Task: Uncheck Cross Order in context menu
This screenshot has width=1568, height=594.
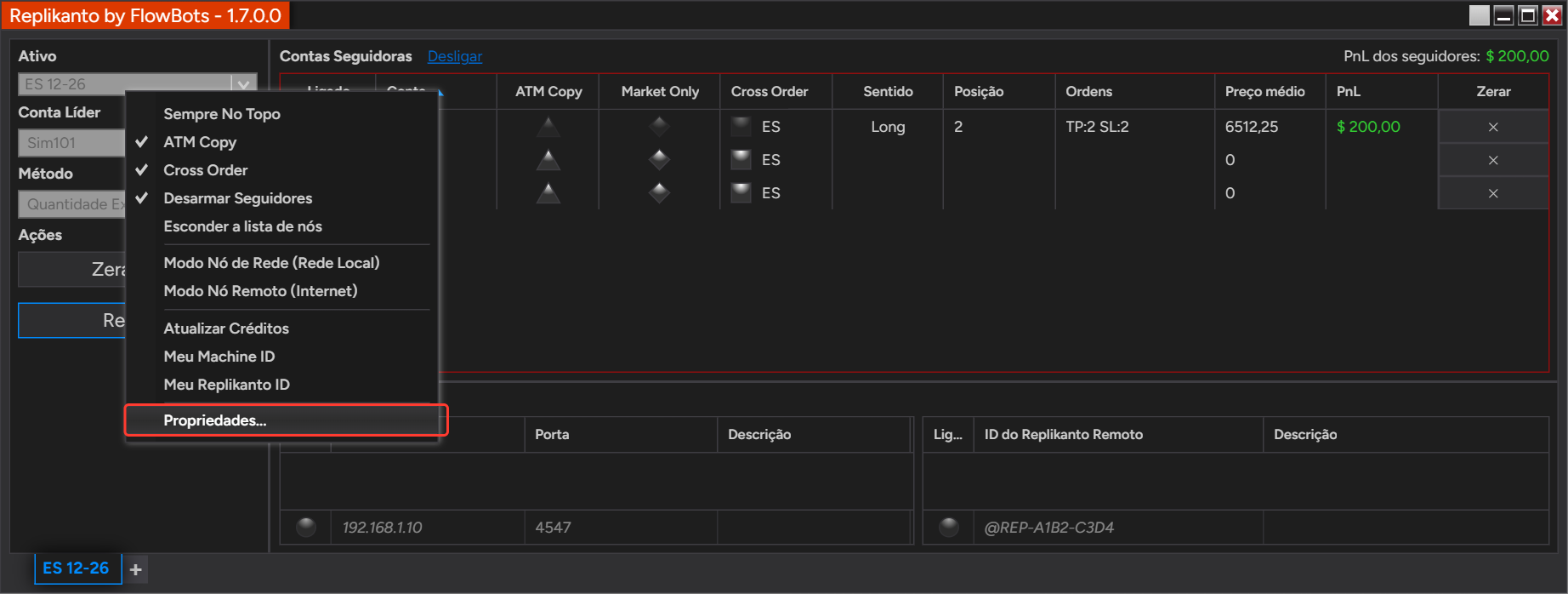Action: pyautogui.click(x=281, y=170)
